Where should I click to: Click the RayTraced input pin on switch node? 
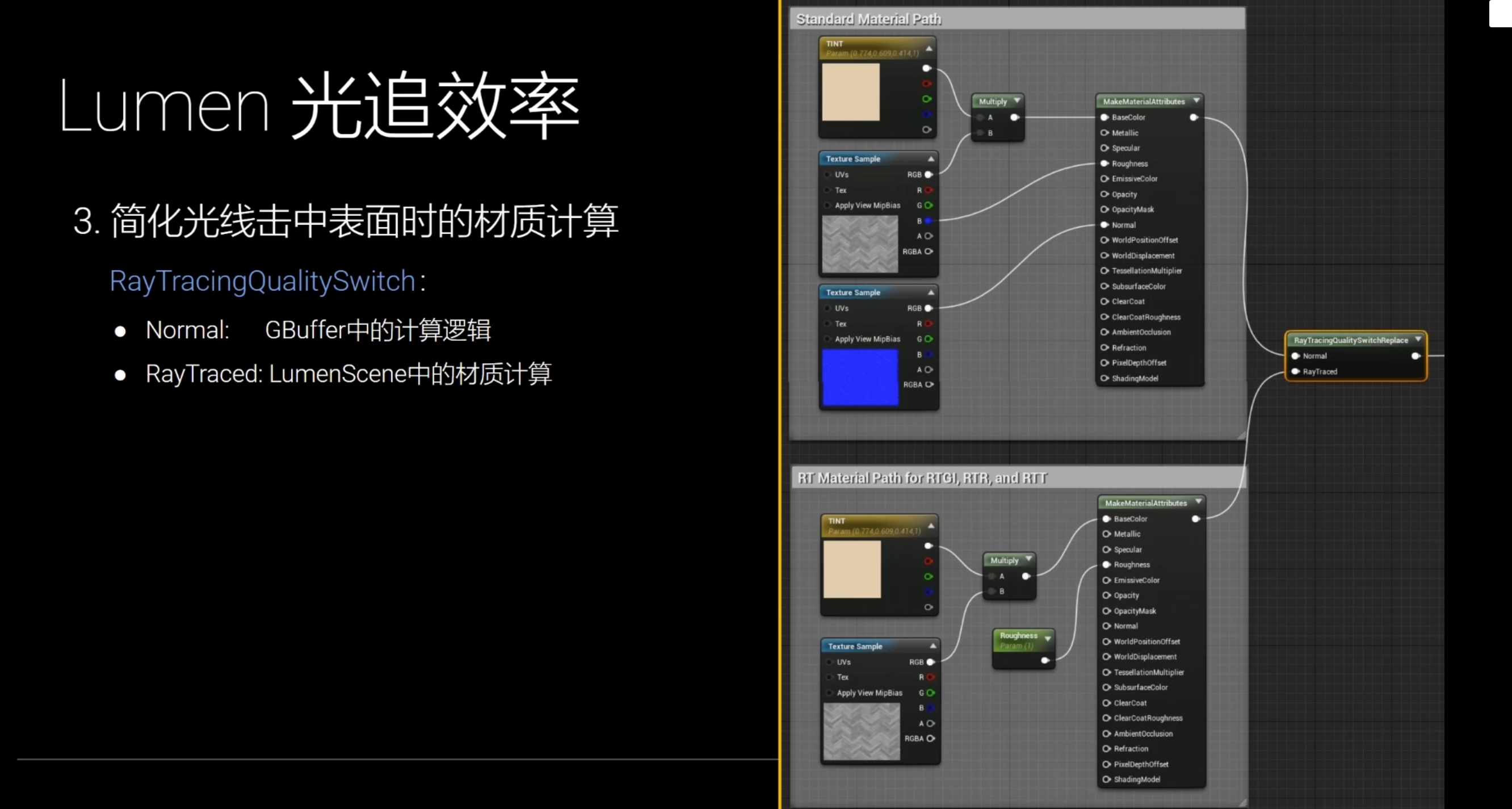click(x=1295, y=372)
